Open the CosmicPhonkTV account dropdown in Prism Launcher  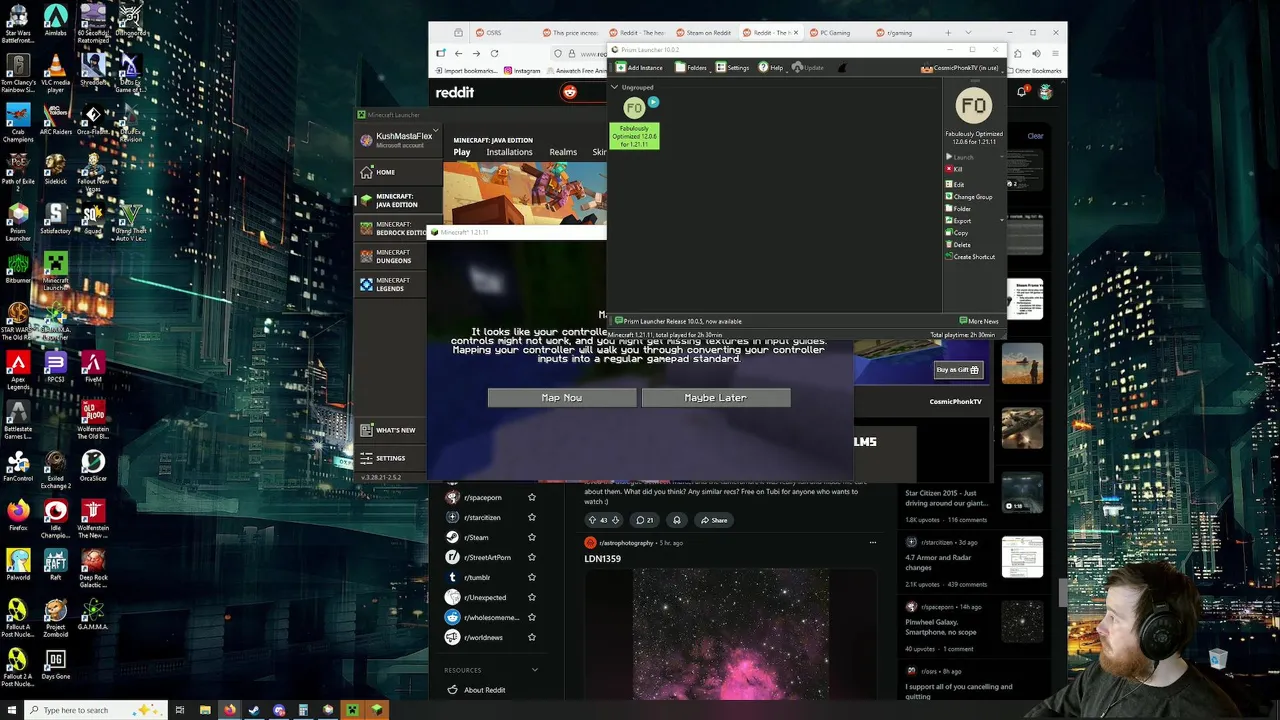pos(961,68)
